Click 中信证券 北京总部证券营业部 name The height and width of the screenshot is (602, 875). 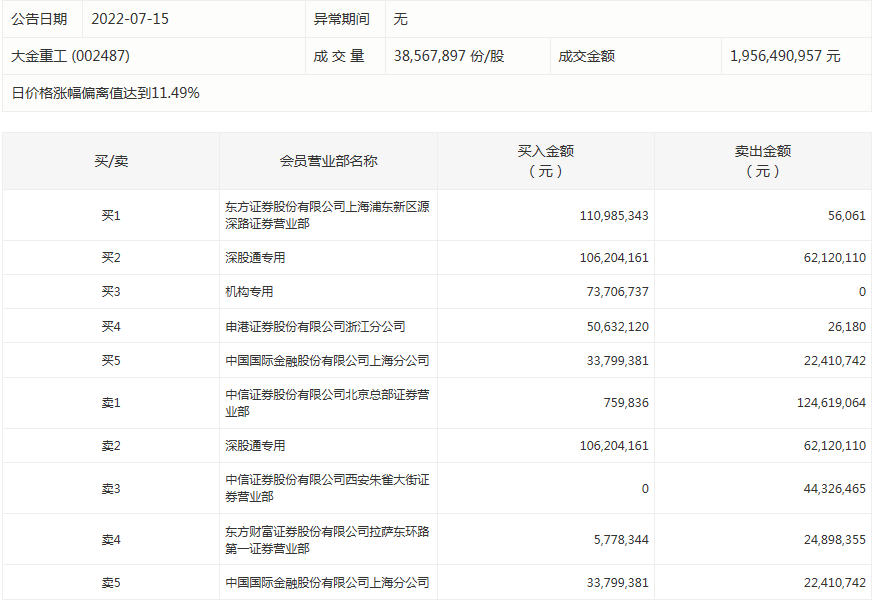coord(327,403)
